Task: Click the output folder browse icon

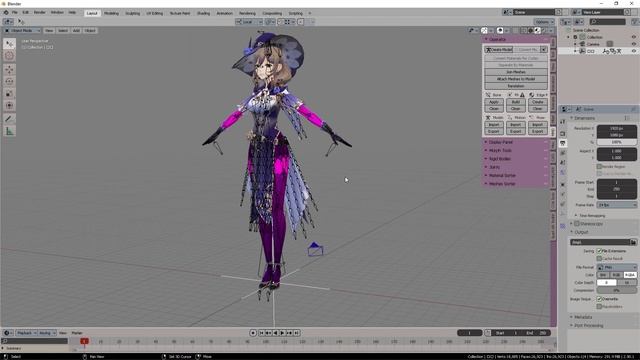Action: (x=633, y=242)
